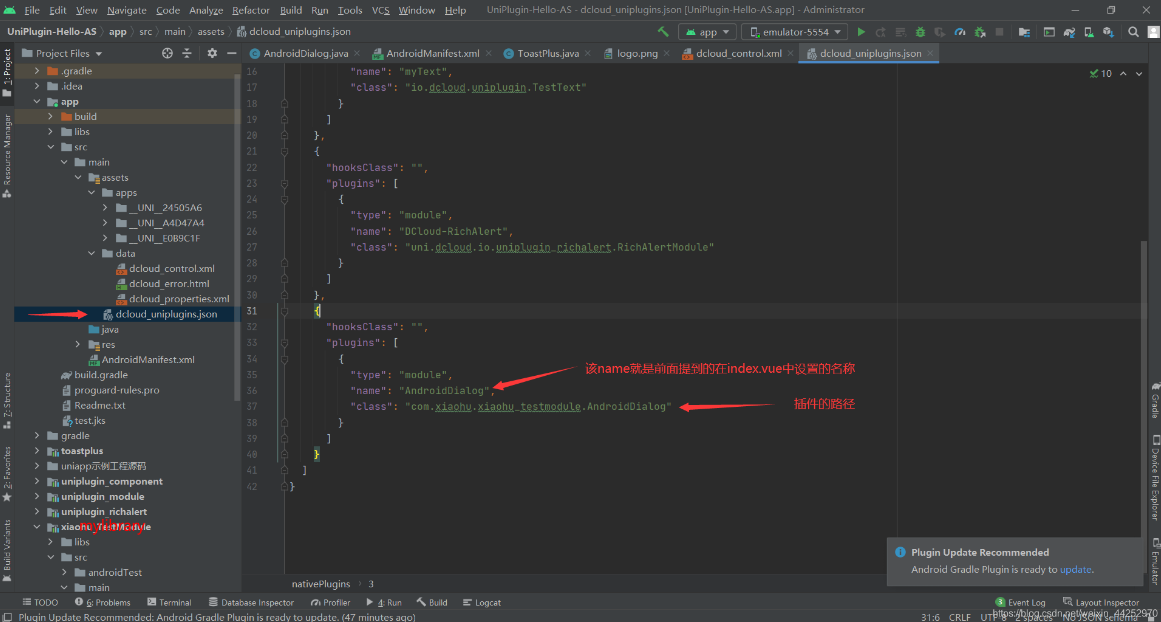
Task: Go to previous highlighted problem arrow
Action: click(x=1123, y=73)
